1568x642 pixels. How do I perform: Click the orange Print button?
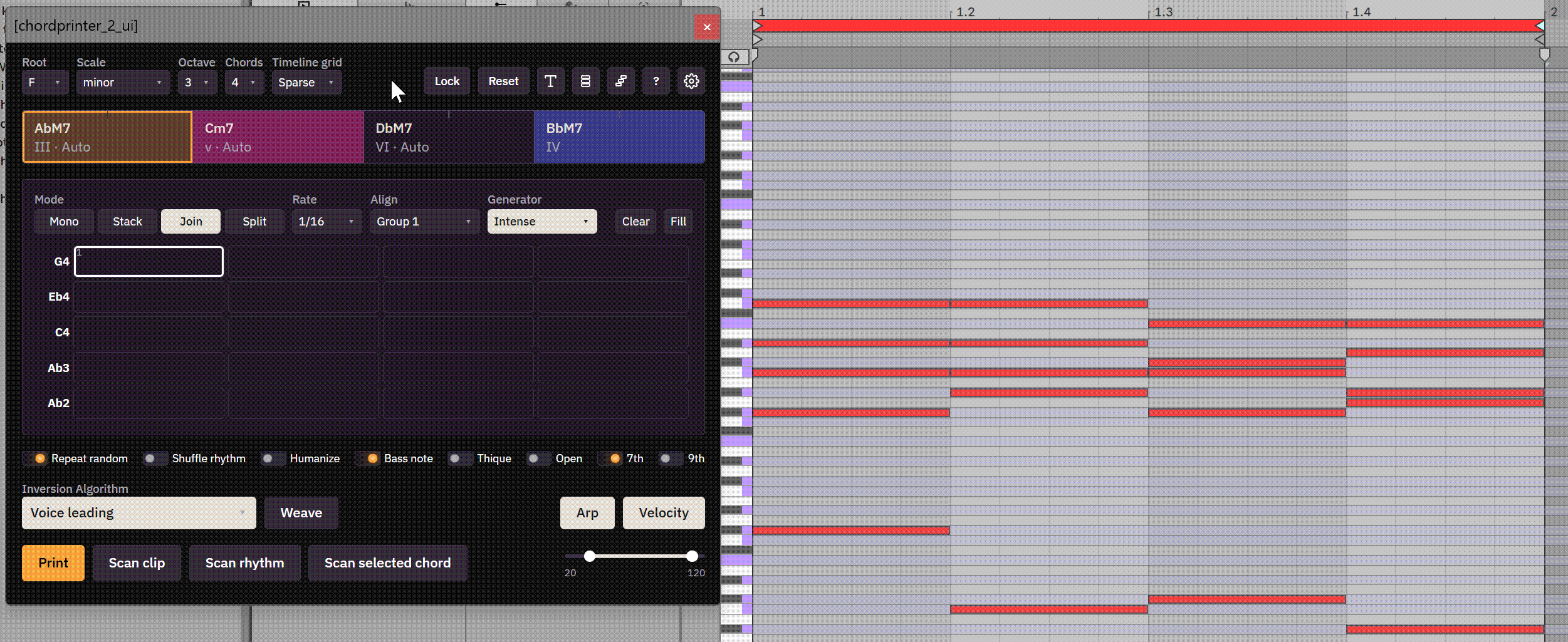point(53,563)
